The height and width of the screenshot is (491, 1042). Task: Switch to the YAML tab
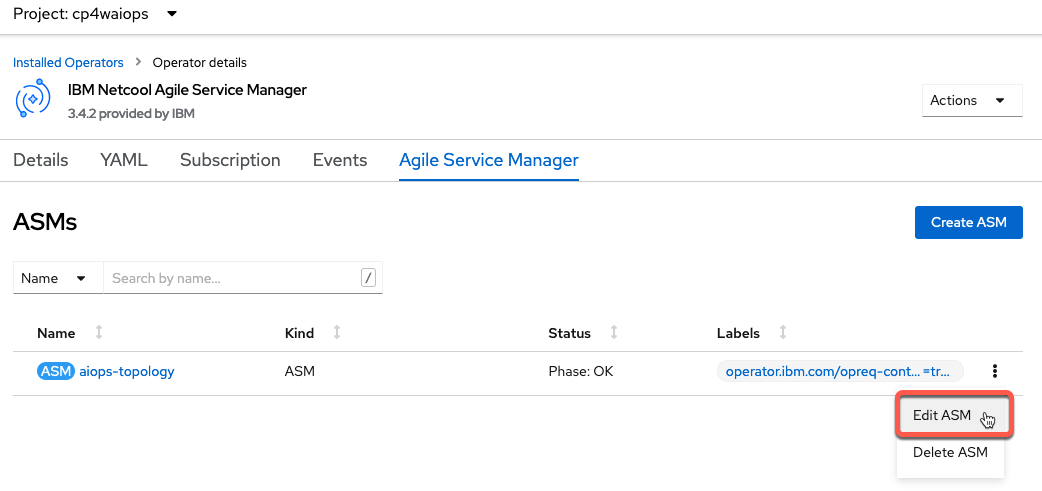pyautogui.click(x=124, y=160)
